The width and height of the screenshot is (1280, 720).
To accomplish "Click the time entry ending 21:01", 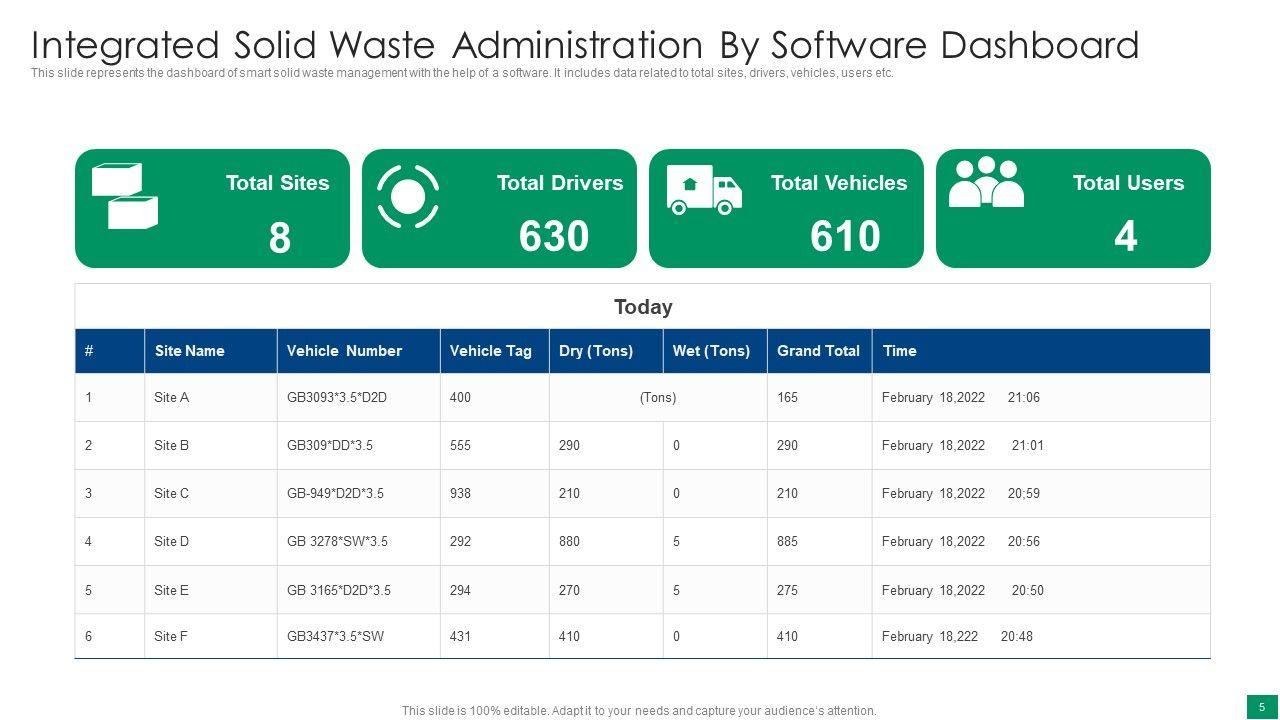I will tap(963, 446).
